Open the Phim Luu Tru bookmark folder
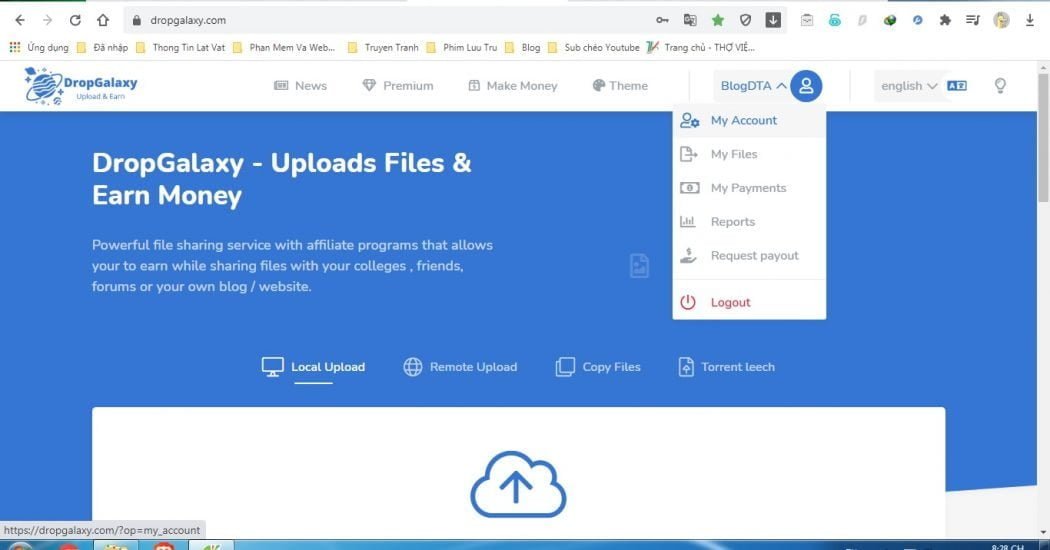The height and width of the screenshot is (550, 1050). click(462, 48)
